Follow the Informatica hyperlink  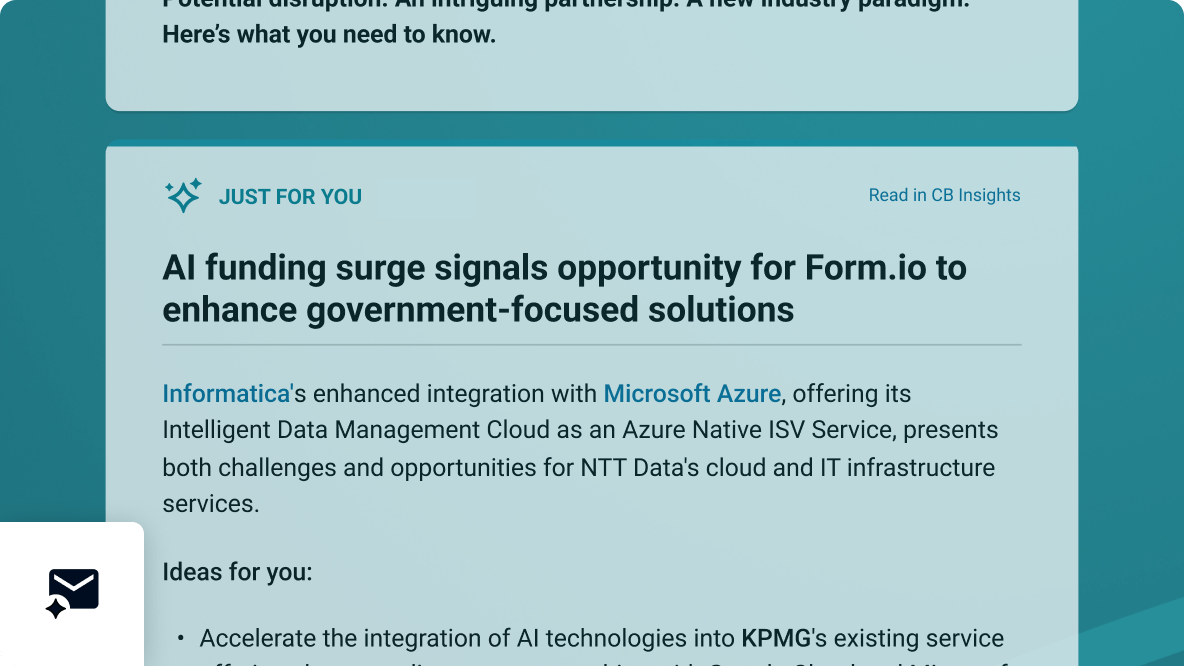[226, 393]
